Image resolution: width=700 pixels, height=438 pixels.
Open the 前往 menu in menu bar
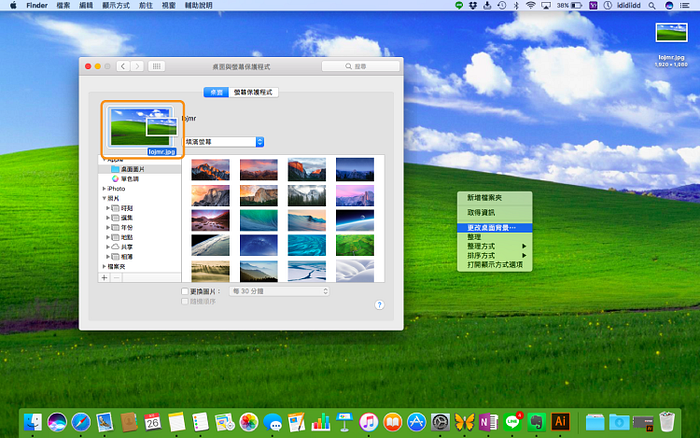[x=146, y=5]
